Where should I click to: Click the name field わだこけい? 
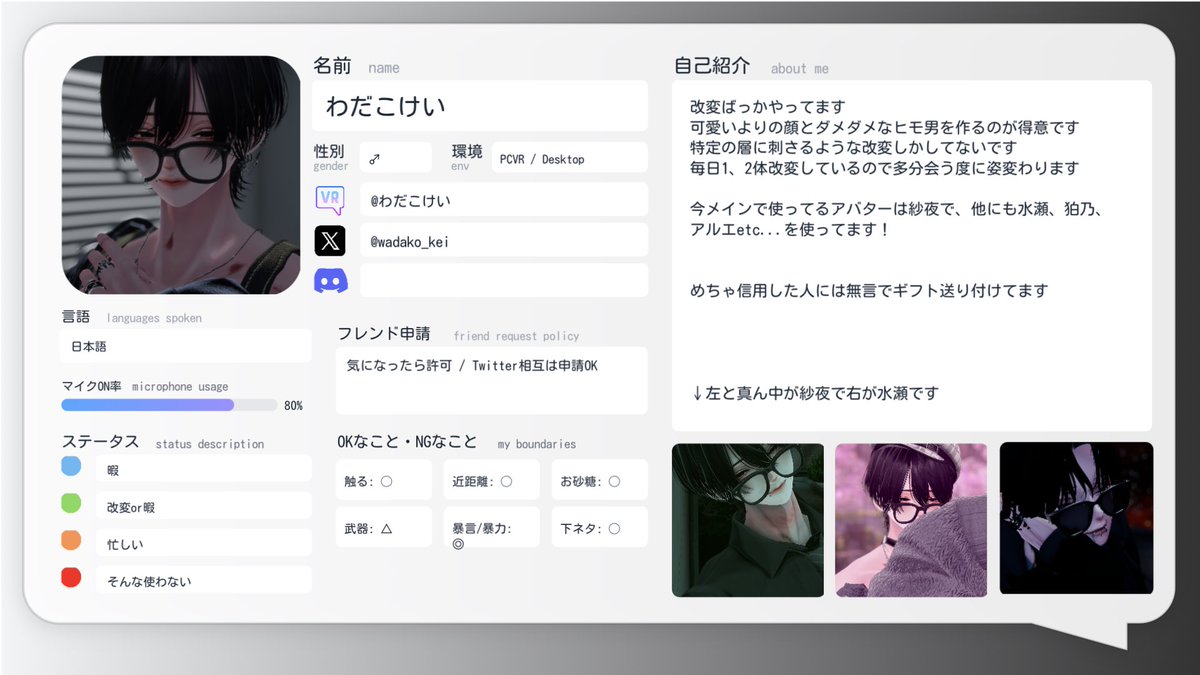480,106
